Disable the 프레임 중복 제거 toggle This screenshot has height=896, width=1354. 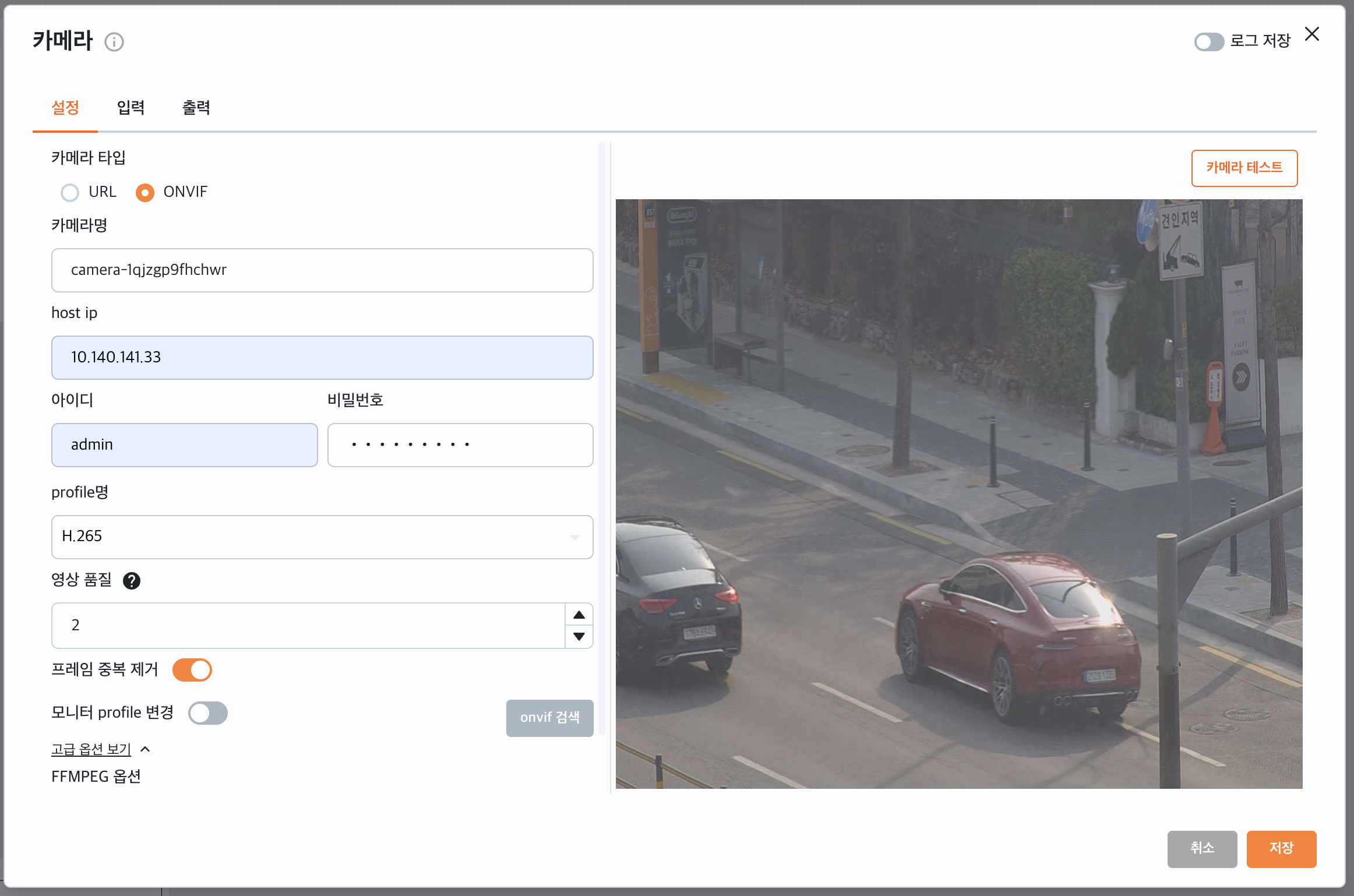coord(192,670)
